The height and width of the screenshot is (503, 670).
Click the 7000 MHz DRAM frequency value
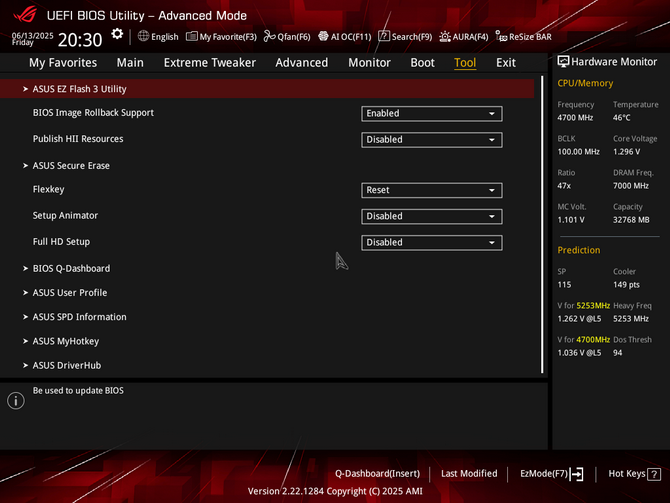coord(631,186)
